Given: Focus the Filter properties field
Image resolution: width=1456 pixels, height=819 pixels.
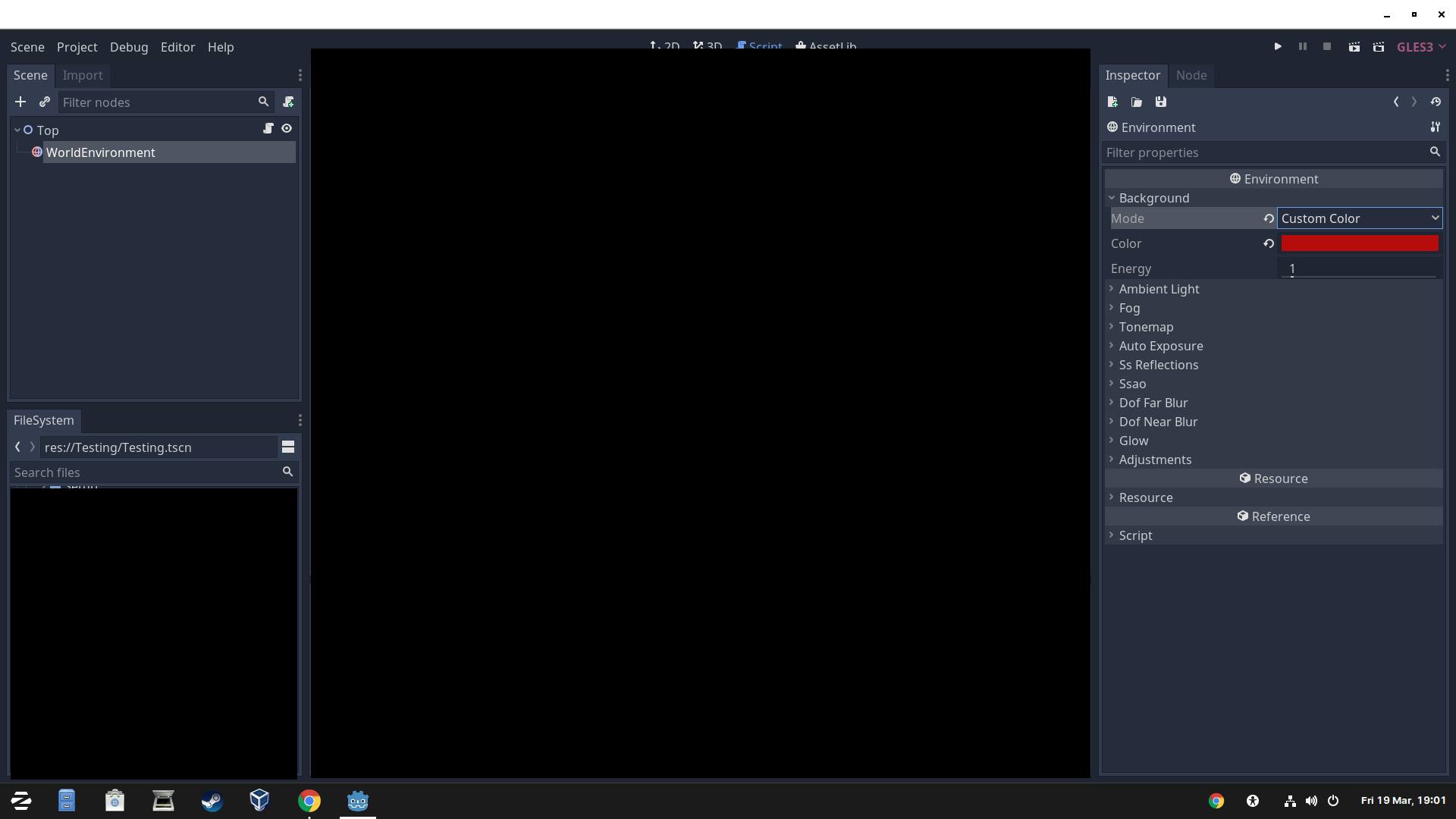Looking at the screenshot, I should tap(1273, 152).
